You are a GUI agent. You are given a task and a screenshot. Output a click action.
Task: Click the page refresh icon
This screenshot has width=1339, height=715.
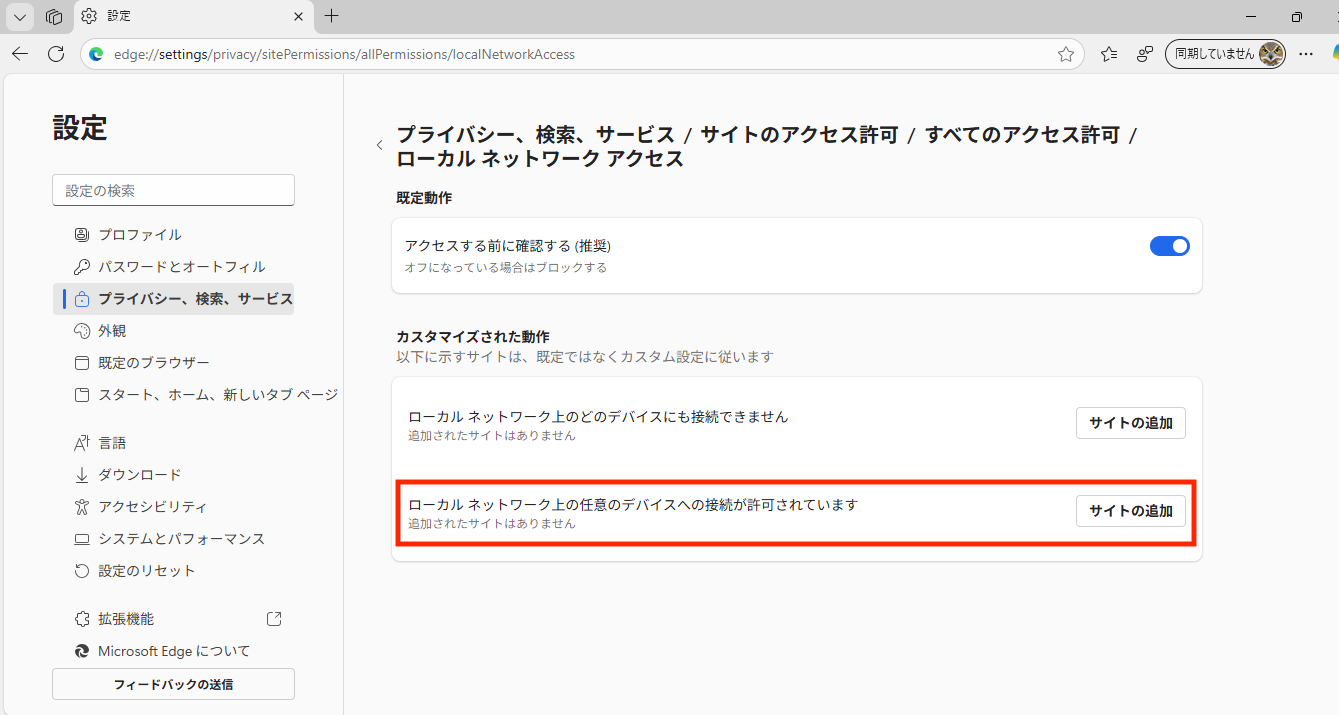point(56,54)
